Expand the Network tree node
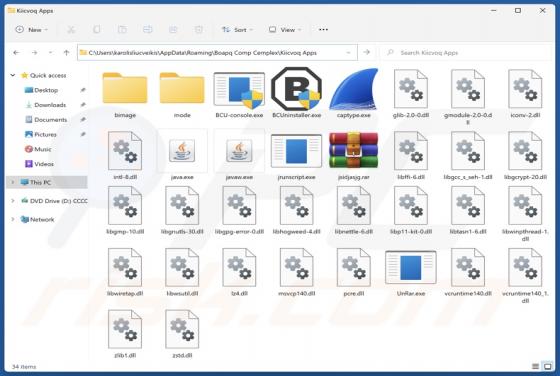The width and height of the screenshot is (560, 376). (13, 219)
